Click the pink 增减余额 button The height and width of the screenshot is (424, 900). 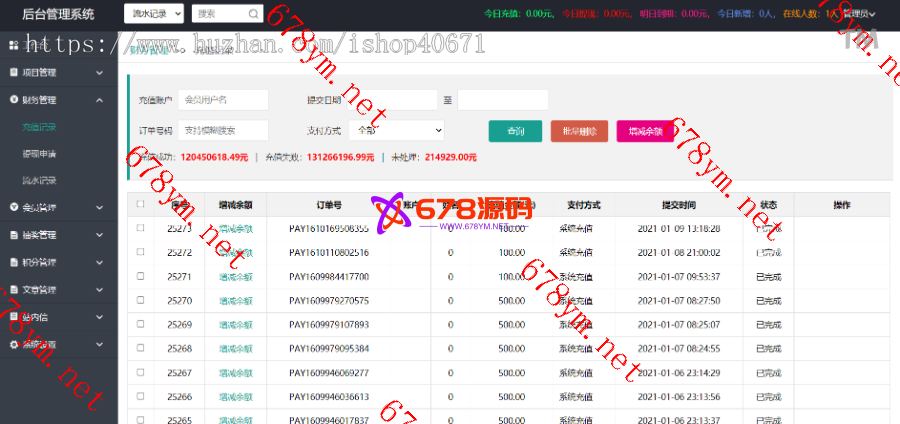coord(645,131)
